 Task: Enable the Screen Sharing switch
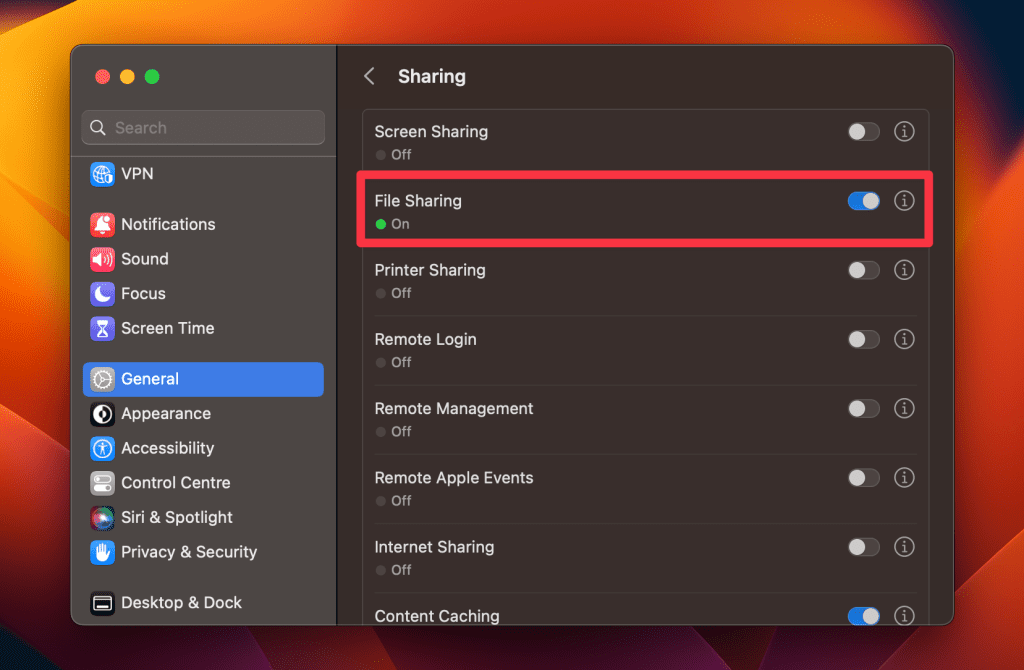pos(863,132)
